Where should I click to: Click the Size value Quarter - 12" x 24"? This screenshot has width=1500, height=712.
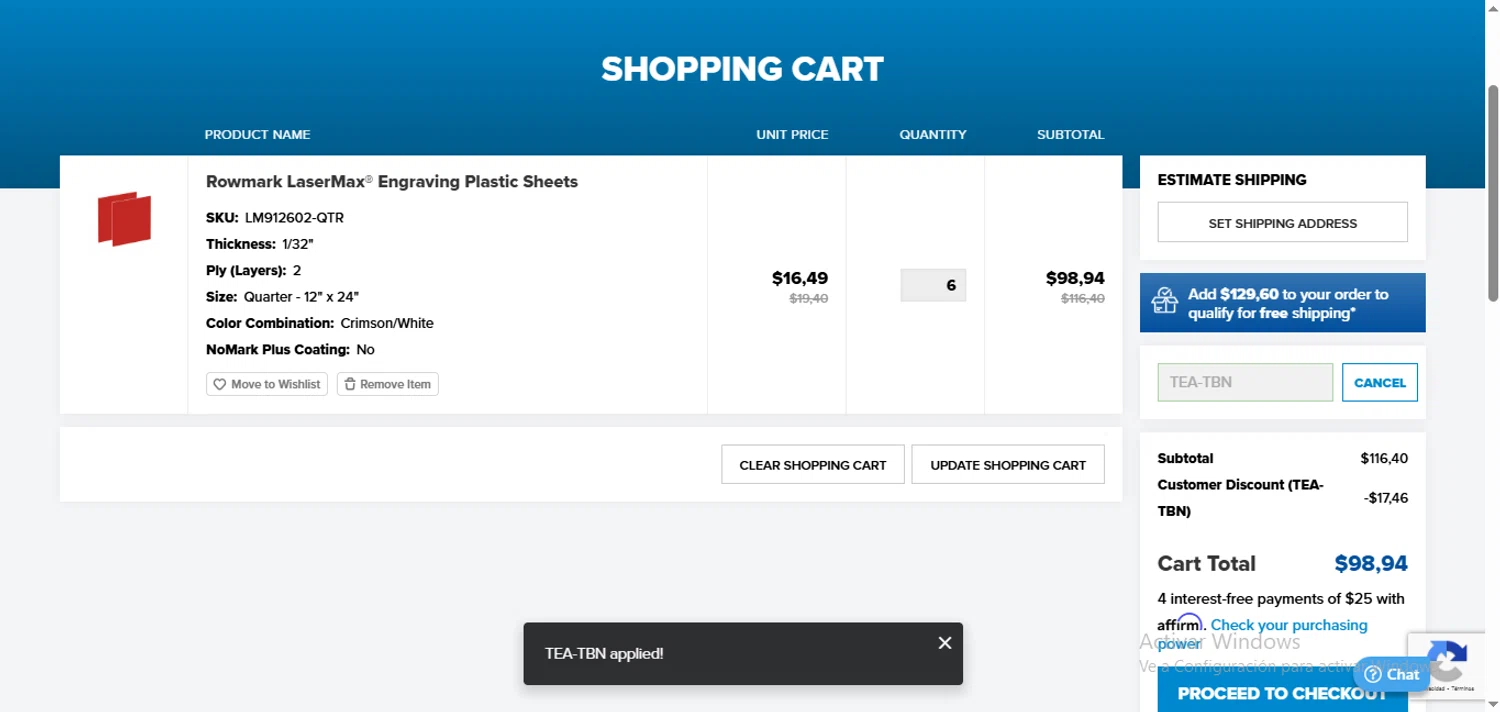point(301,297)
